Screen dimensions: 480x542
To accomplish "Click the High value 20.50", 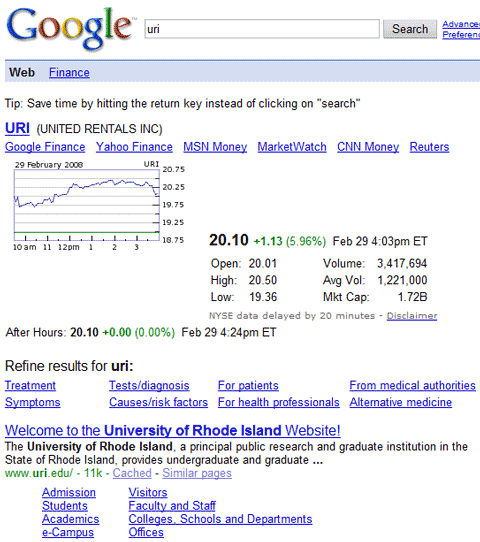I will [263, 280].
